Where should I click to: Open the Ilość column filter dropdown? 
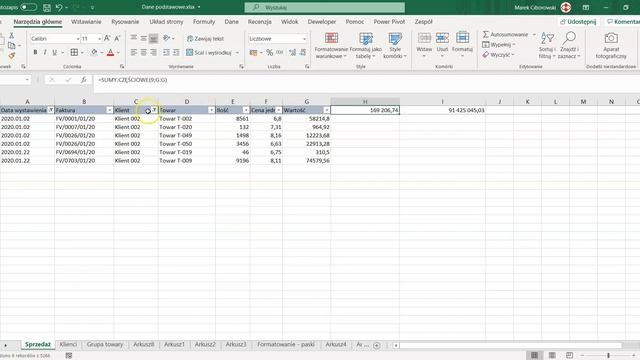click(246, 110)
